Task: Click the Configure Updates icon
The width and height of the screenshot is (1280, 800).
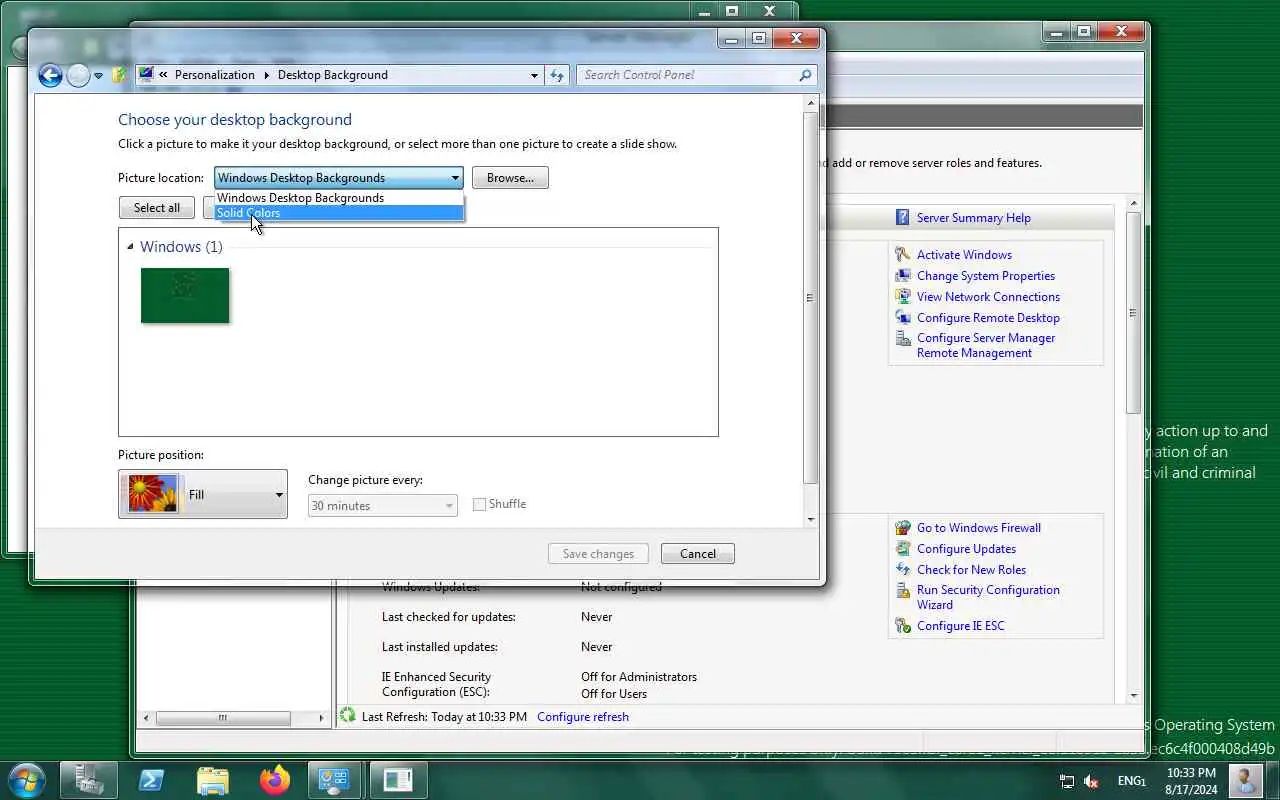Action: 902,549
